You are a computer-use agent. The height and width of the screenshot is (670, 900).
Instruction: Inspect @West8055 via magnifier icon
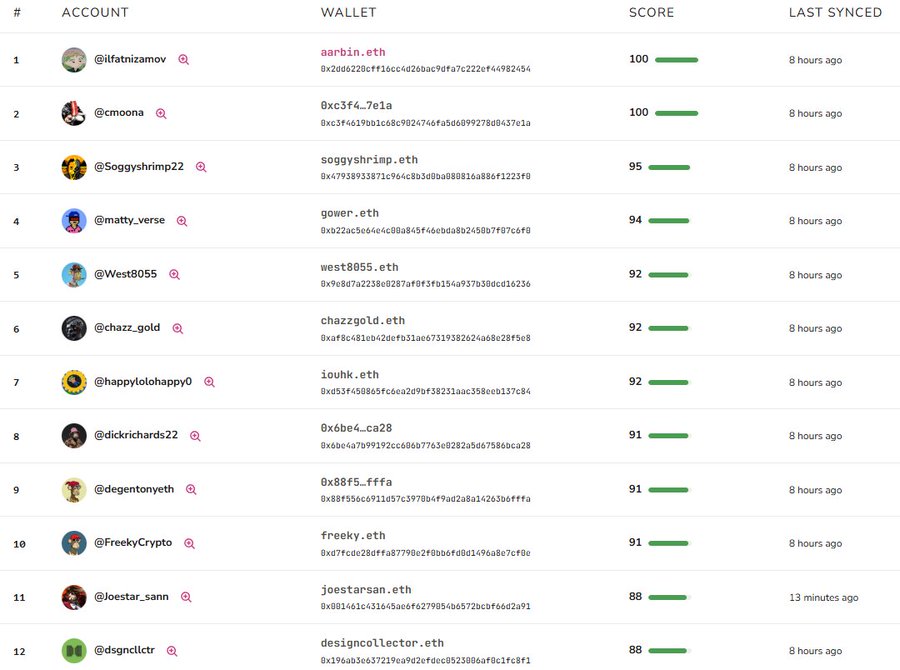coord(174,274)
